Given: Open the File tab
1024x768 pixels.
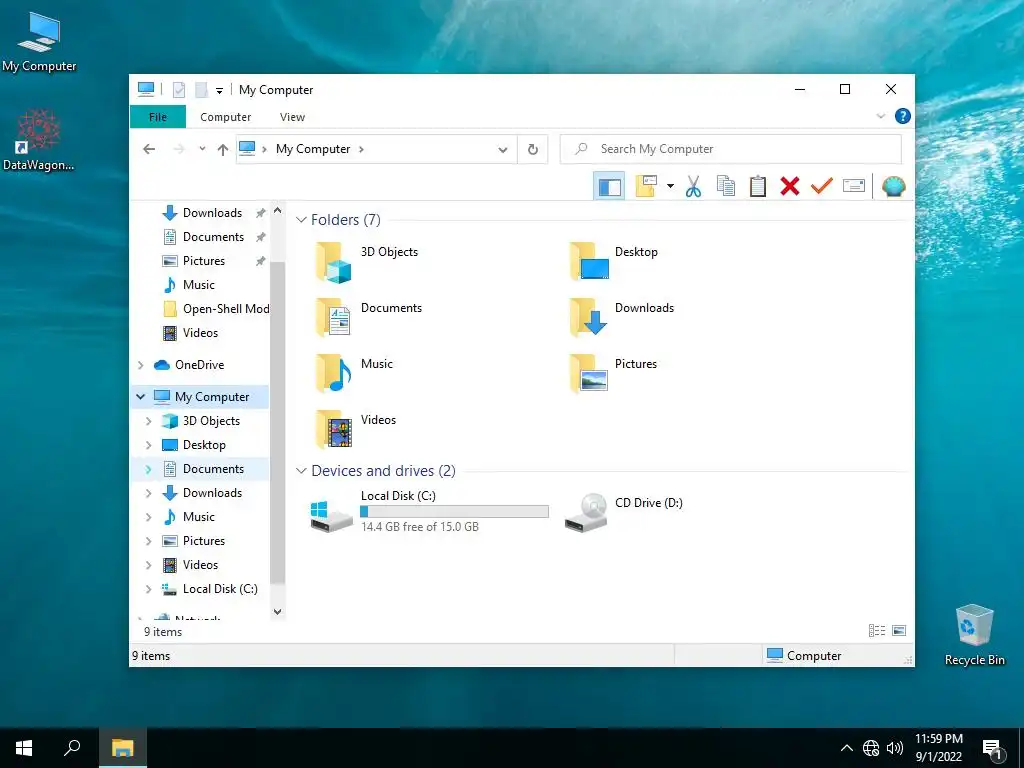Looking at the screenshot, I should [x=158, y=117].
